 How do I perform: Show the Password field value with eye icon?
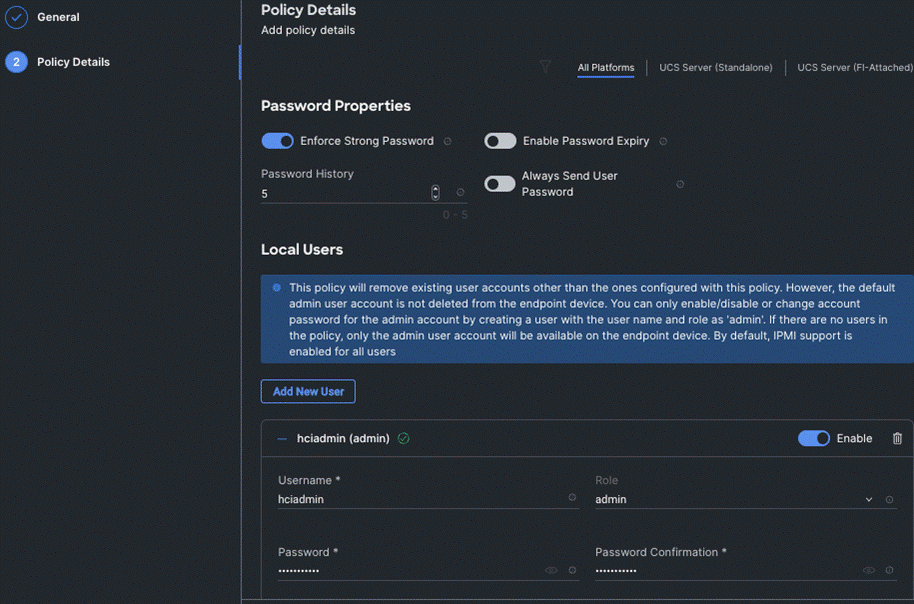coord(551,570)
